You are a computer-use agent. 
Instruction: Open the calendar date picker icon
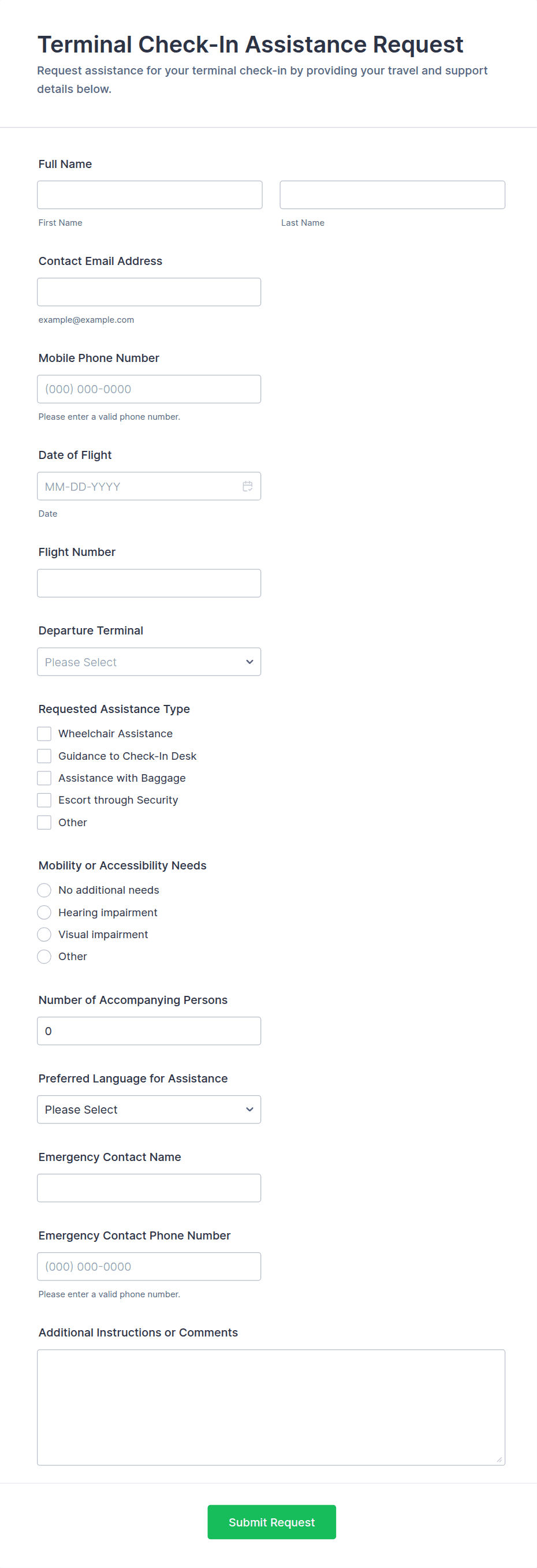(x=247, y=486)
